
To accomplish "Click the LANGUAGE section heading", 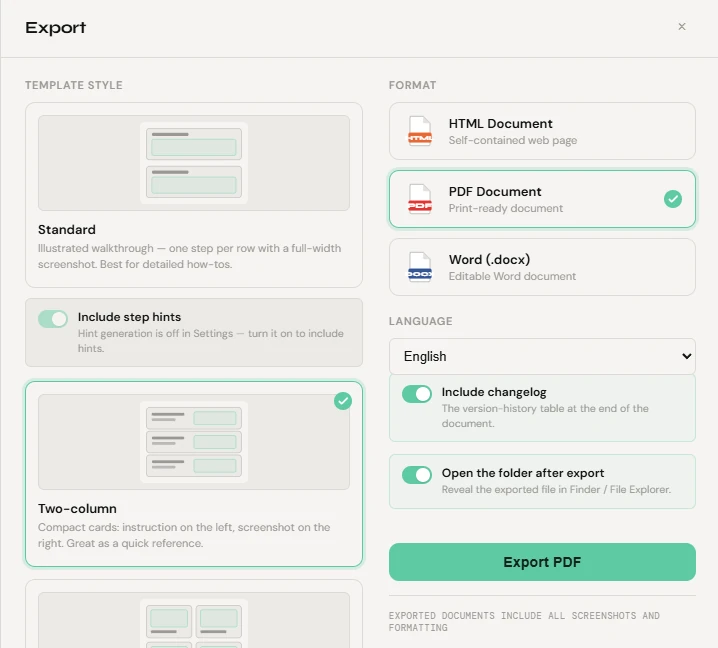I will click(420, 321).
